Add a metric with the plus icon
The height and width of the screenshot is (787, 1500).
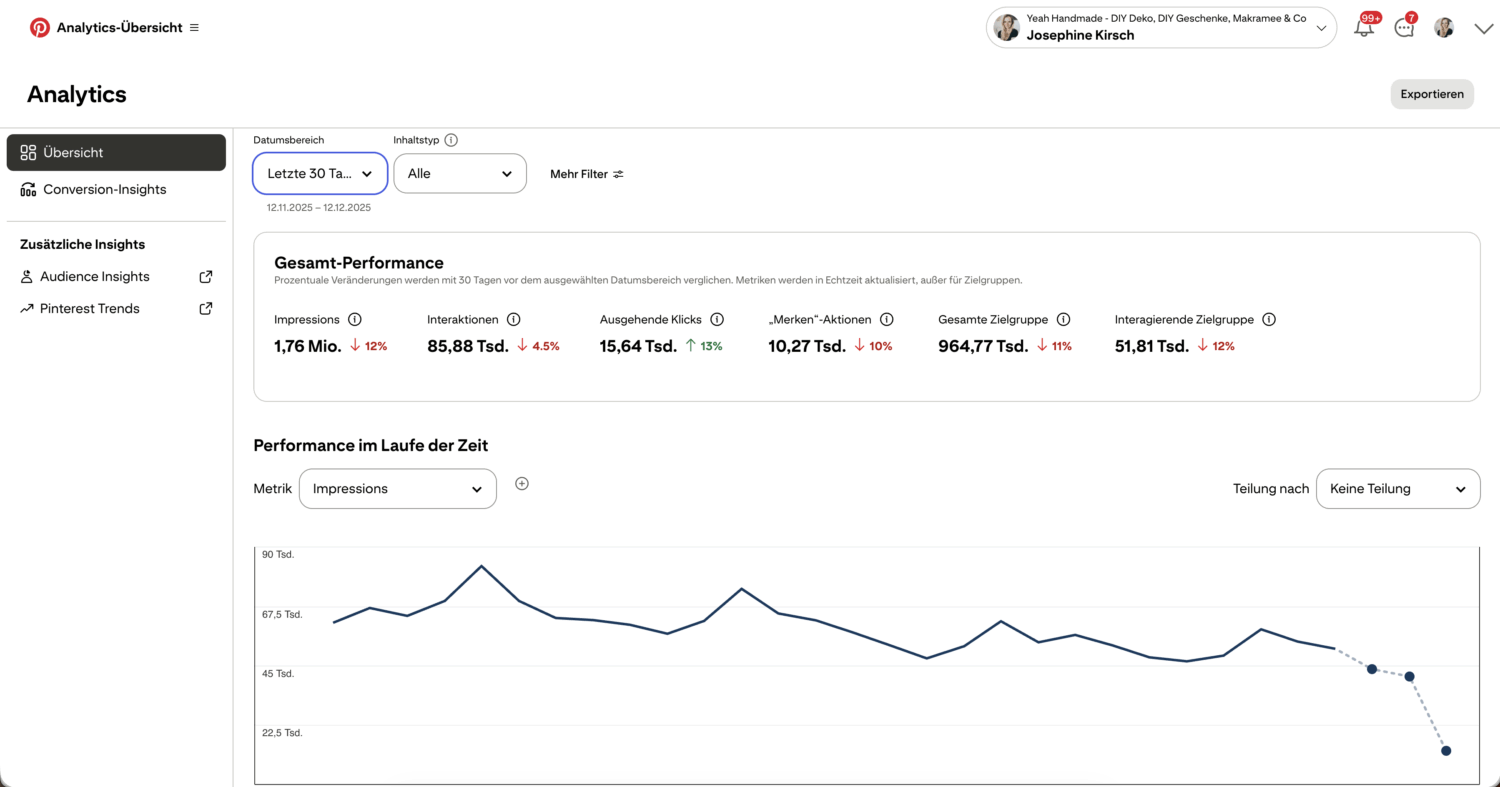[522, 484]
